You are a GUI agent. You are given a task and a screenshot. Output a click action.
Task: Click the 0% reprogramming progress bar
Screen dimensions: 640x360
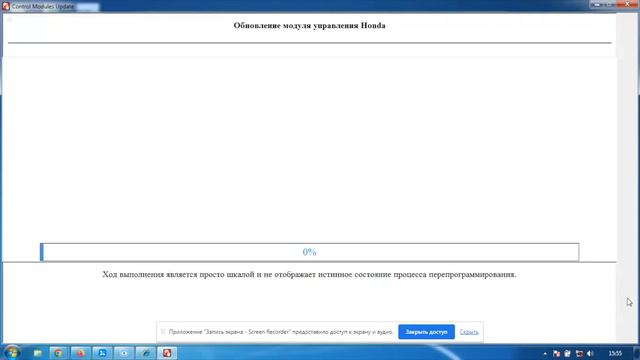[x=309, y=252]
